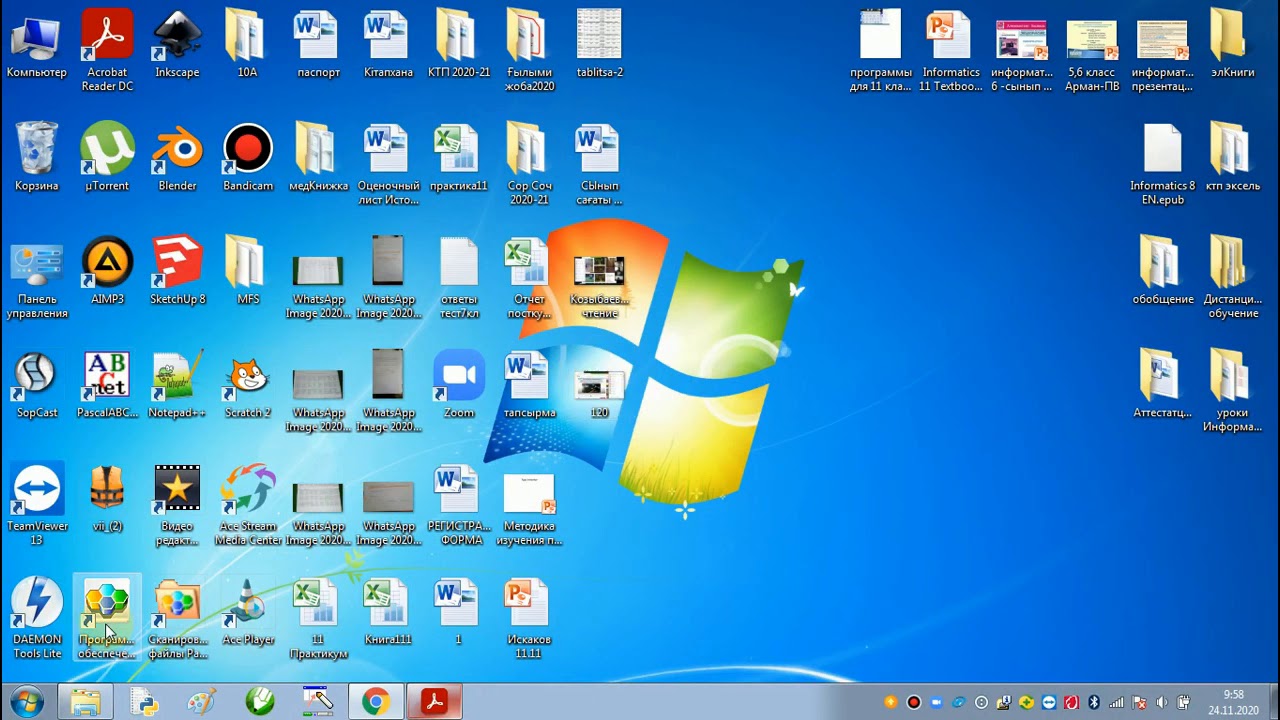Open the практика11 Excel file
Screen dimensions: 1280x720
point(459,157)
